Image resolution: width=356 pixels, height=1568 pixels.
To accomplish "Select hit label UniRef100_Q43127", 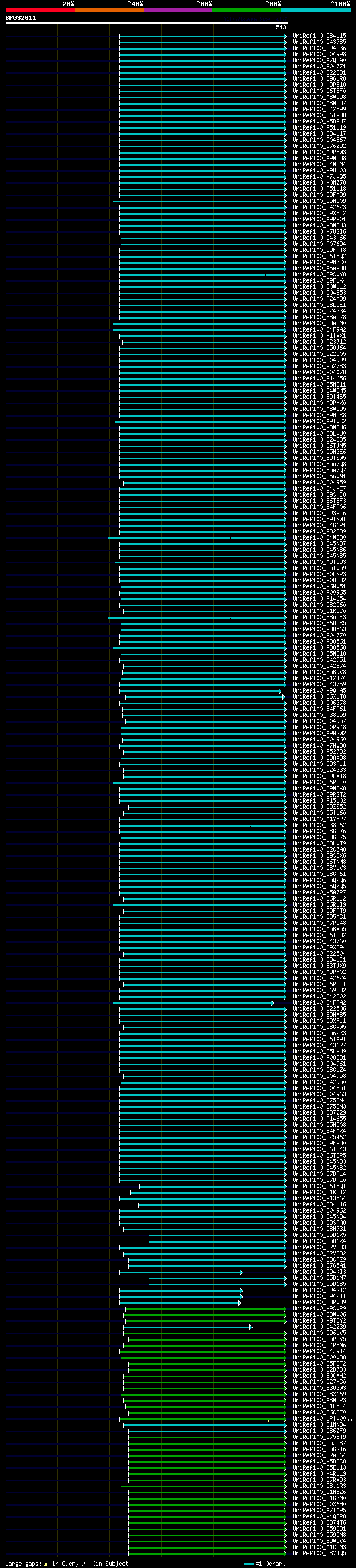I will point(319,1045).
